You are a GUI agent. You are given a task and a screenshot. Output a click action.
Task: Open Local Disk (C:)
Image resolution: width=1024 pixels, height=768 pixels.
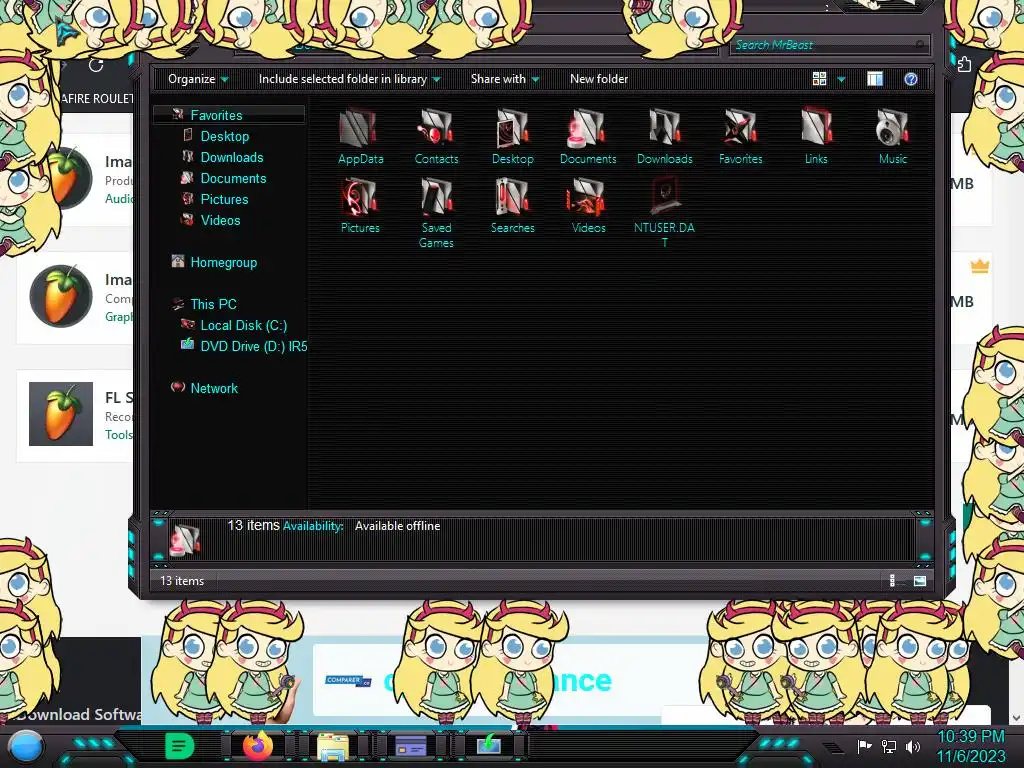pos(244,325)
